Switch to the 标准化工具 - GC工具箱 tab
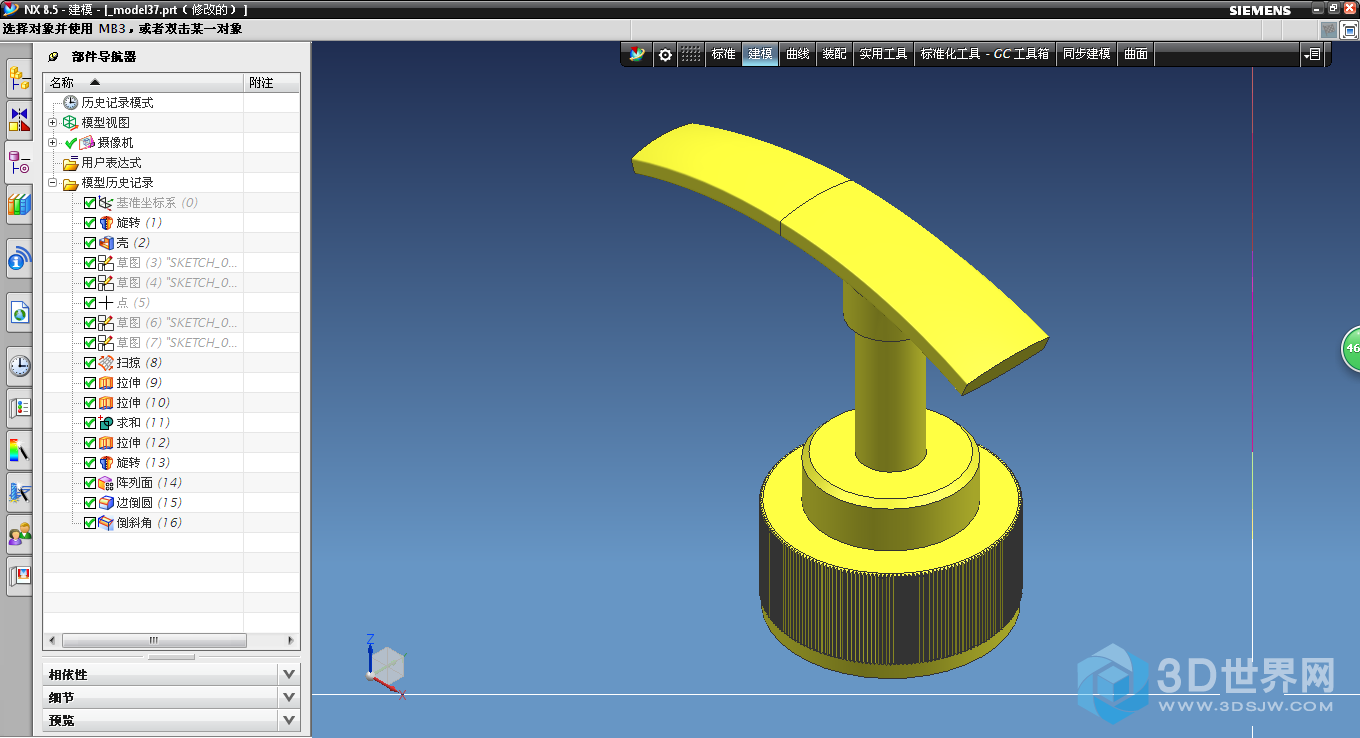Screen dimensions: 1360x738 click(985, 54)
